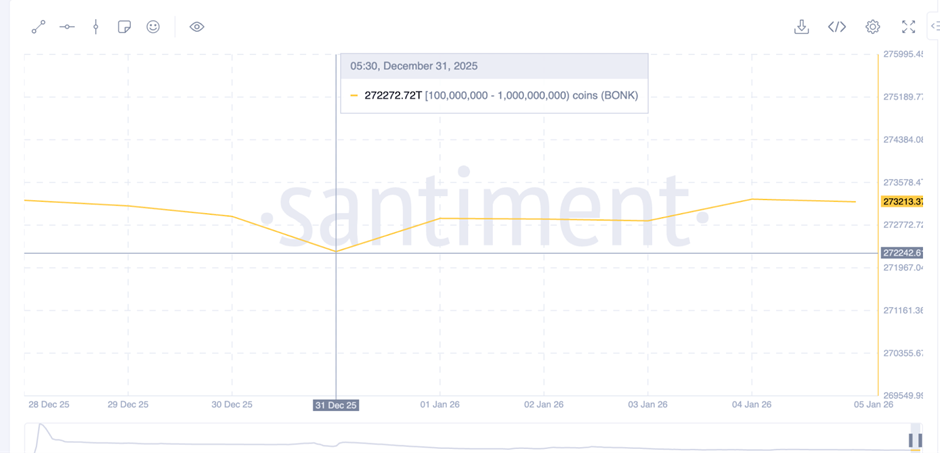Click the 272242.6 crosshair value label
The width and height of the screenshot is (940, 453).
[x=902, y=253]
